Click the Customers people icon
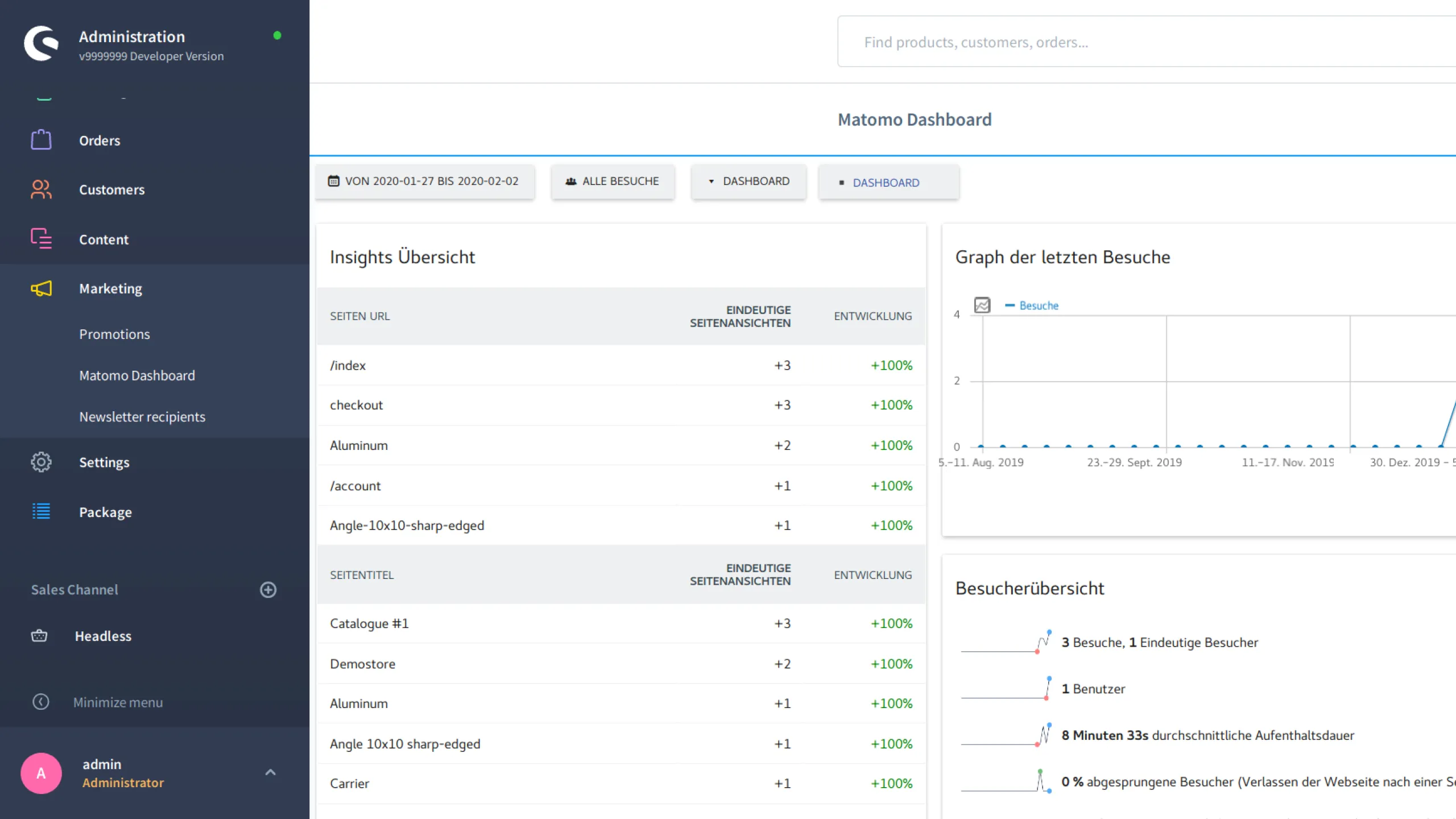 [41, 189]
